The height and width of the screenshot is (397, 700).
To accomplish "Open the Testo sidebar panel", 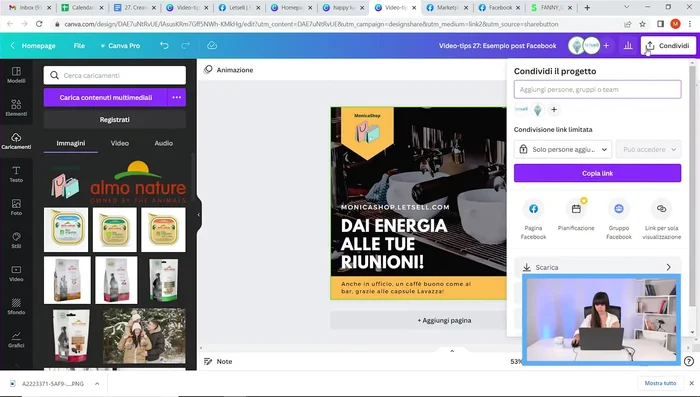I will pyautogui.click(x=16, y=174).
